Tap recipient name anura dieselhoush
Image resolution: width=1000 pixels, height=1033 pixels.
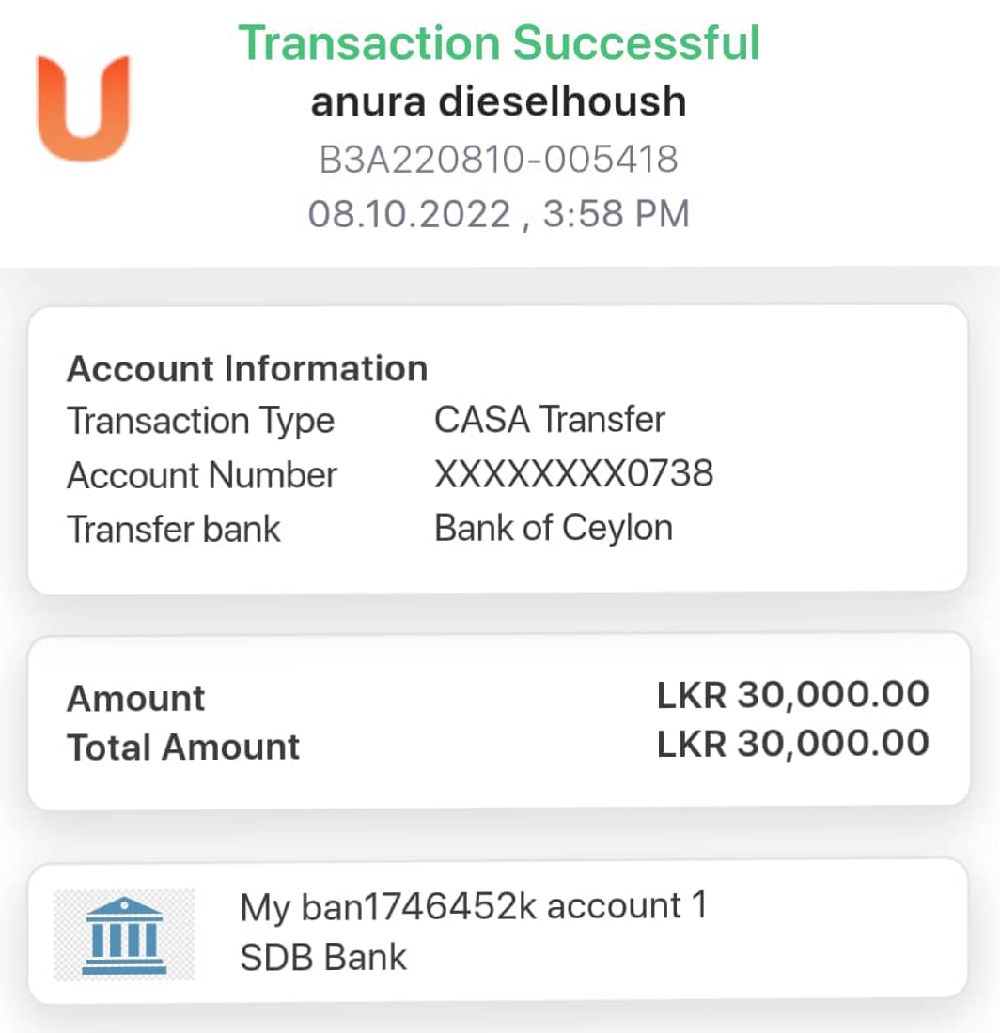(x=499, y=102)
